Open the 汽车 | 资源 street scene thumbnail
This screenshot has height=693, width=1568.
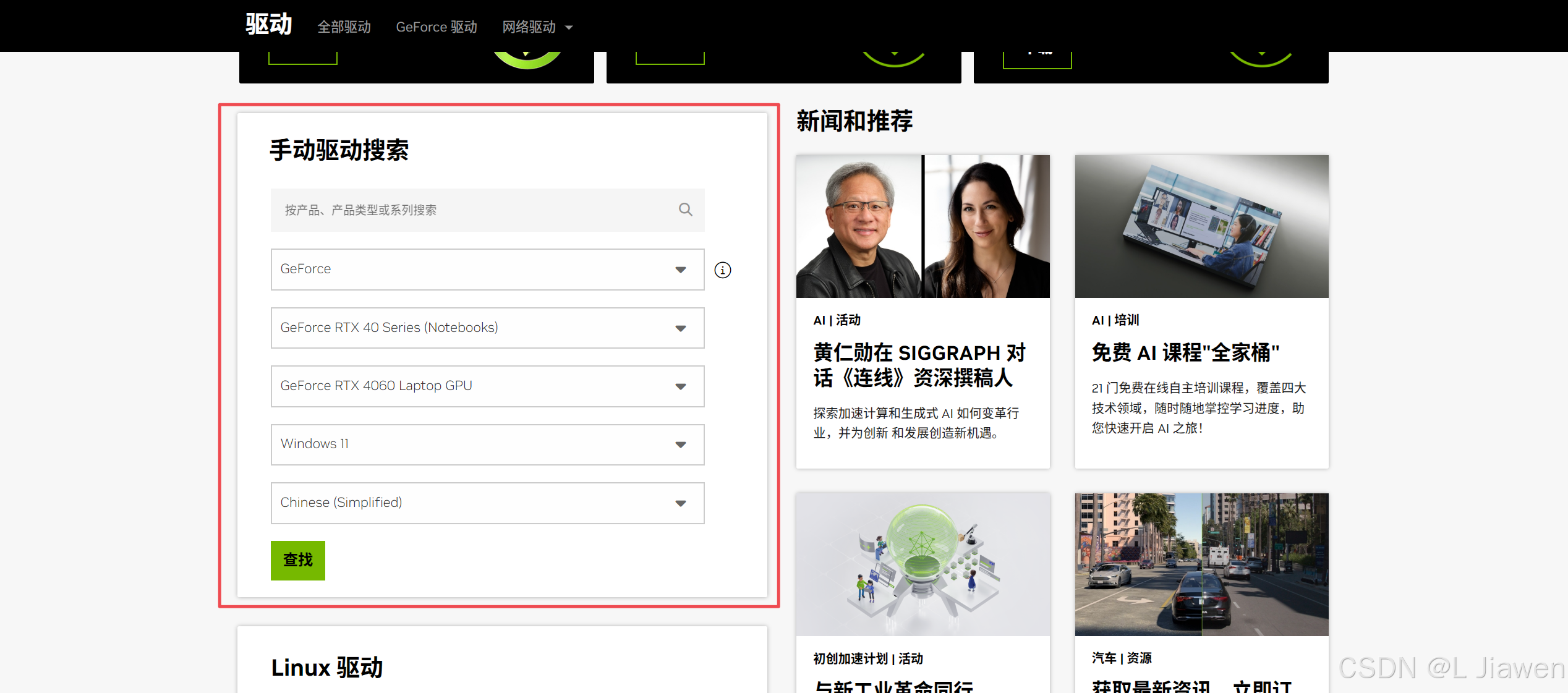pos(1201,564)
